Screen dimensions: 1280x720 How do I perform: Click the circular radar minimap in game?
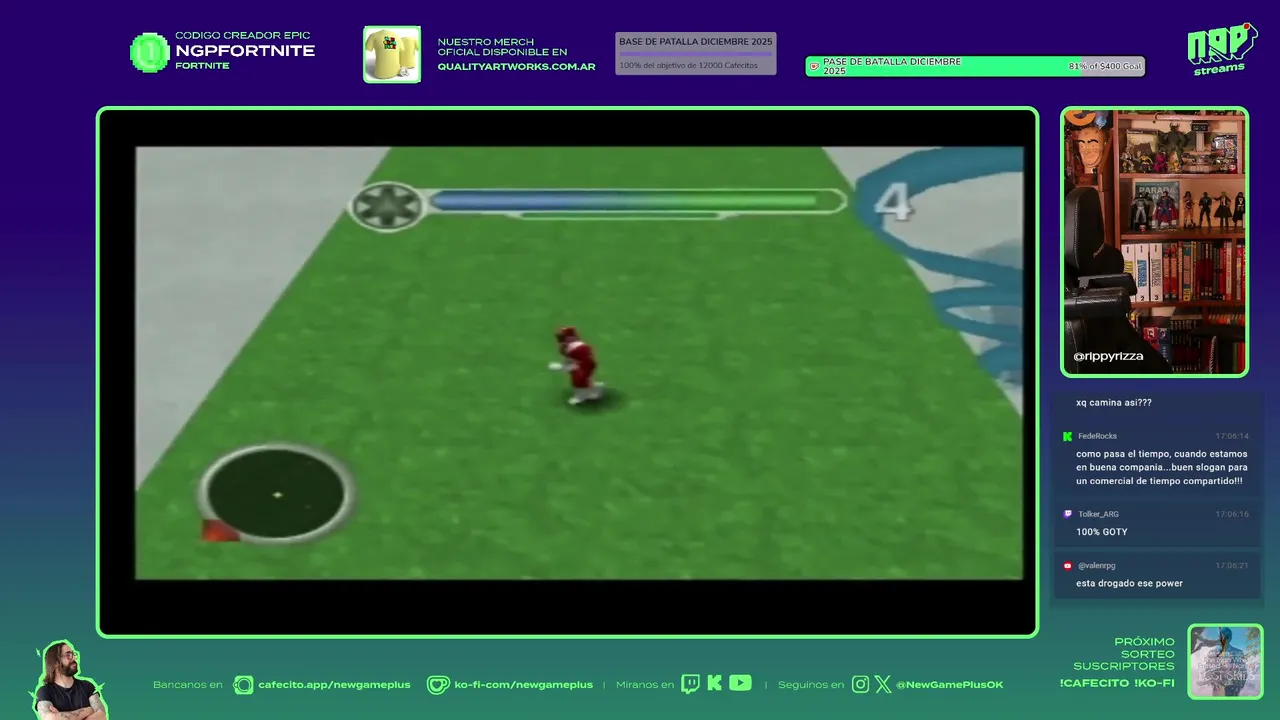(x=276, y=494)
